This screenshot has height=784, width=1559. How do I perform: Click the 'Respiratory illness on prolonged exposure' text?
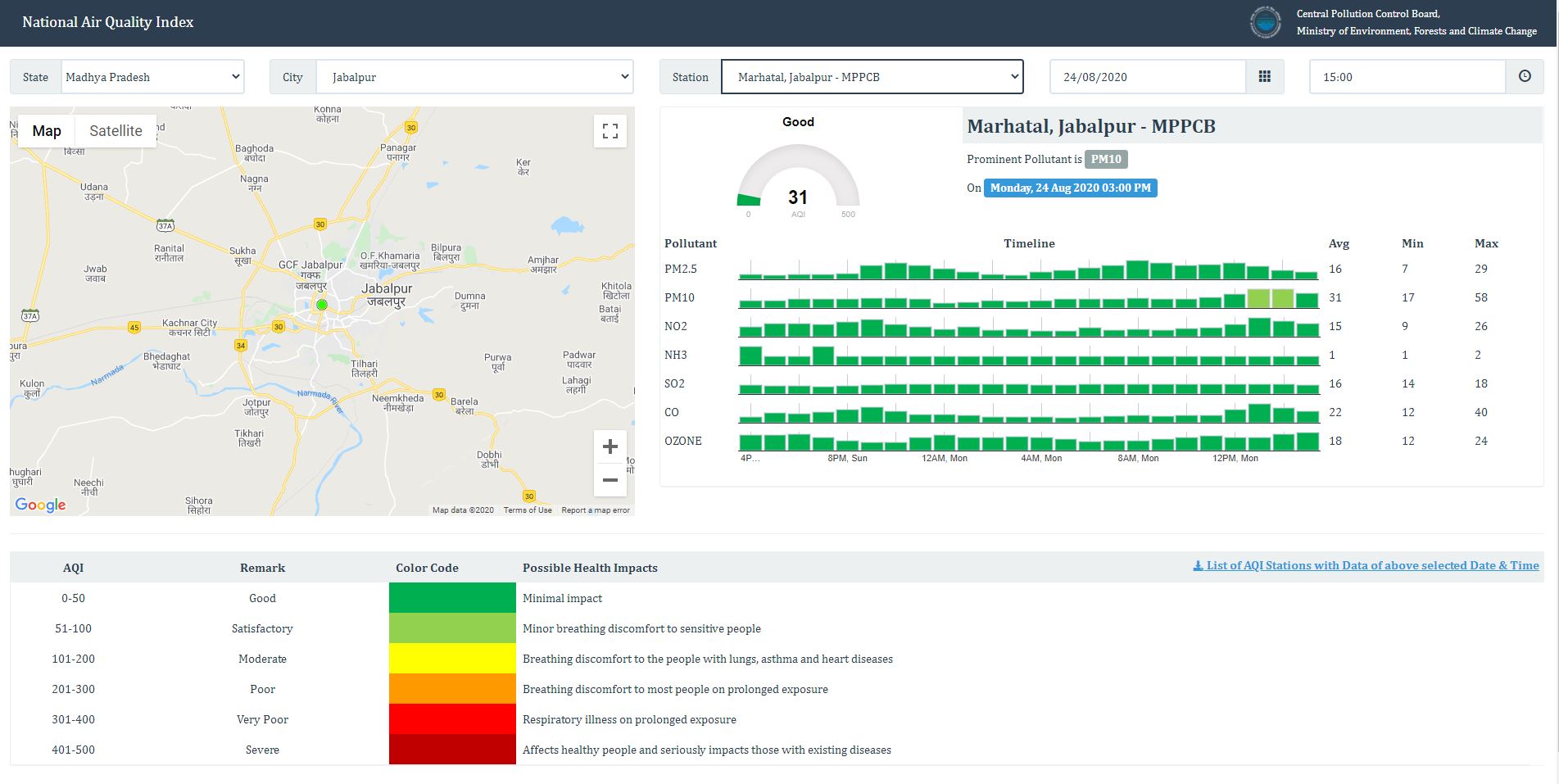tap(629, 719)
